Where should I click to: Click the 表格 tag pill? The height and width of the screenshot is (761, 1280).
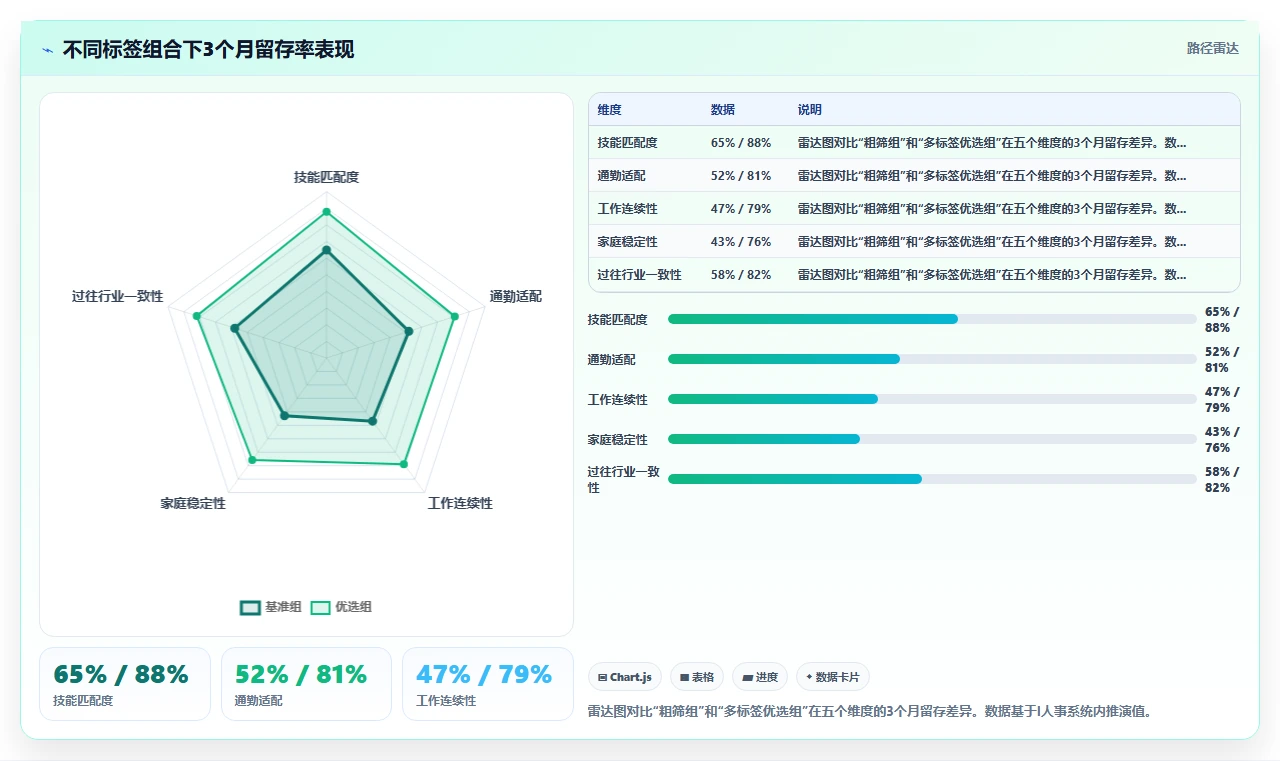pos(697,677)
